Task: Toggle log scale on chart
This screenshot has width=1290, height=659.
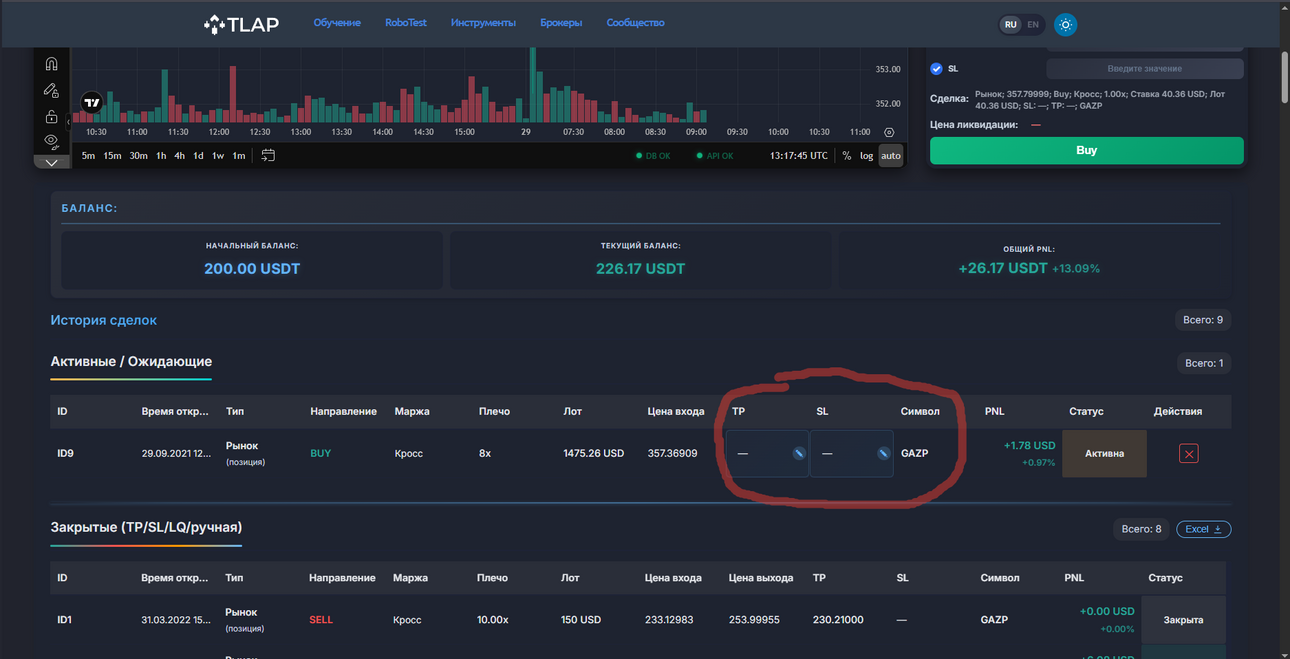Action: point(867,155)
